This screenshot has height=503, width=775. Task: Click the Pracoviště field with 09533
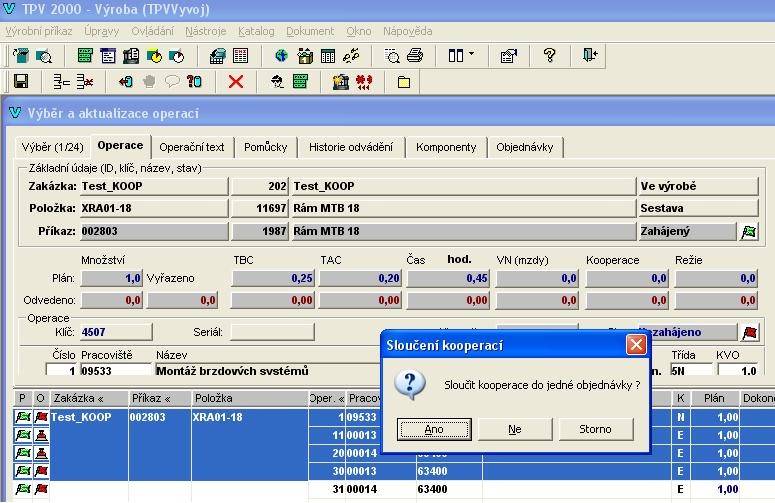[116, 371]
